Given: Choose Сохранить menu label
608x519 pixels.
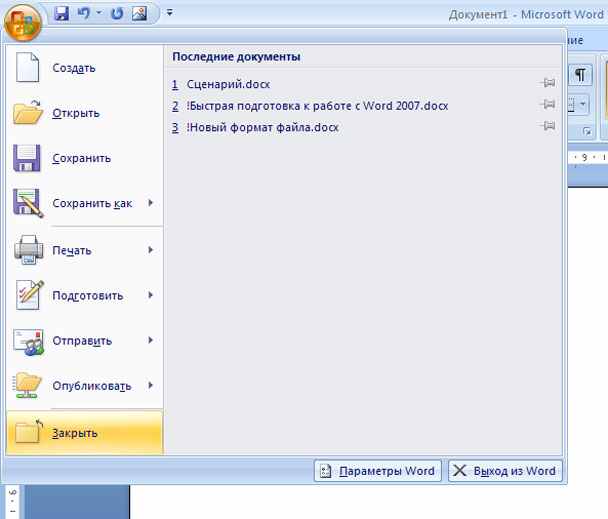Looking at the screenshot, I should pyautogui.click(x=81, y=158).
